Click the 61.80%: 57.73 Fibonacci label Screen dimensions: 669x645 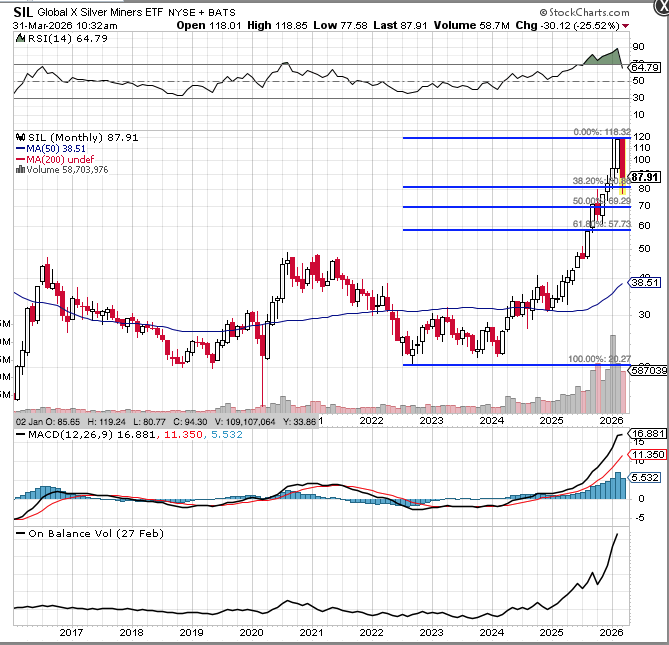(602, 224)
